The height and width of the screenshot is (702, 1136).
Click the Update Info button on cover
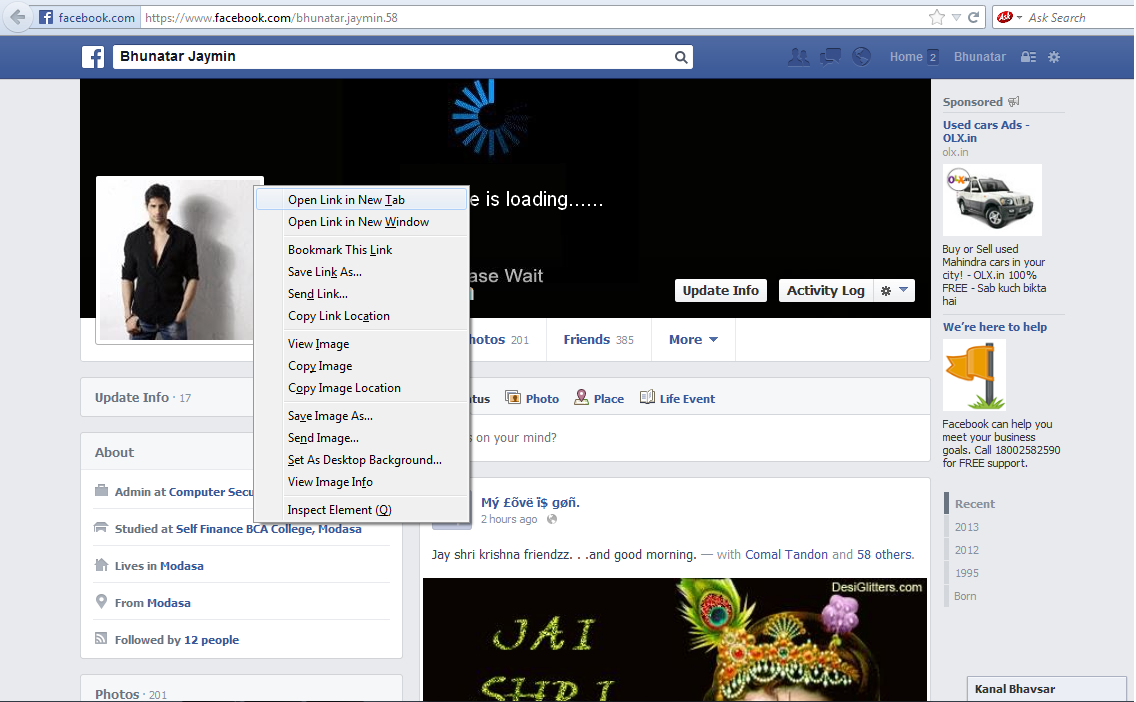720,291
